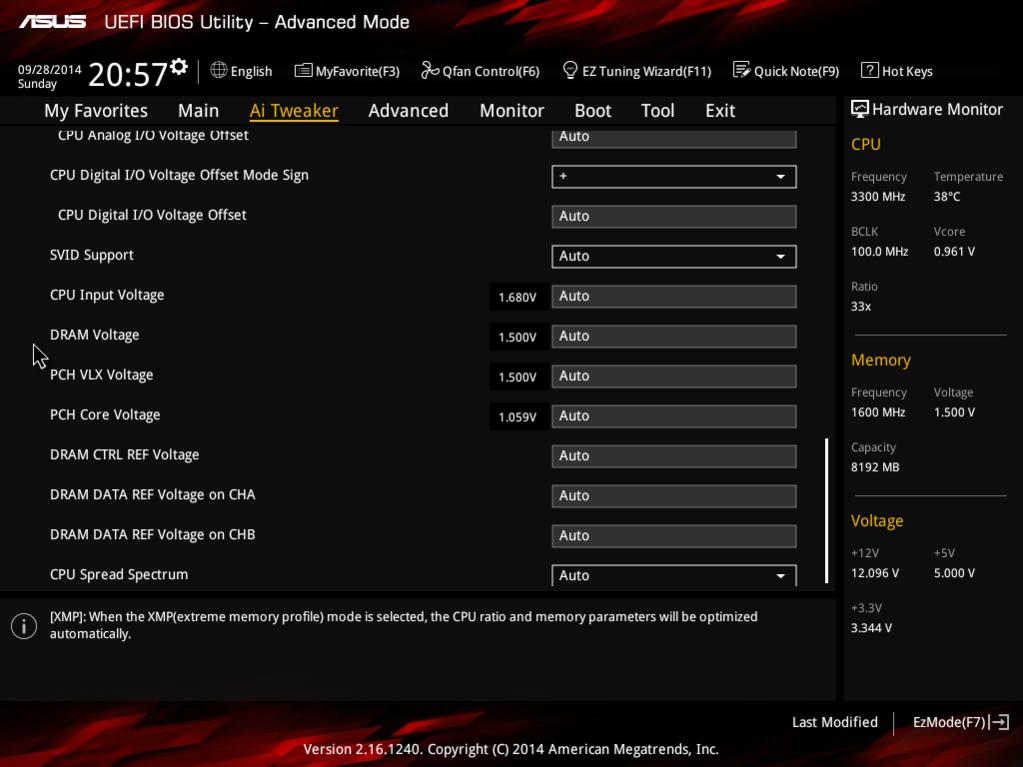Open the Tool tab
This screenshot has height=767, width=1023.
click(x=658, y=111)
